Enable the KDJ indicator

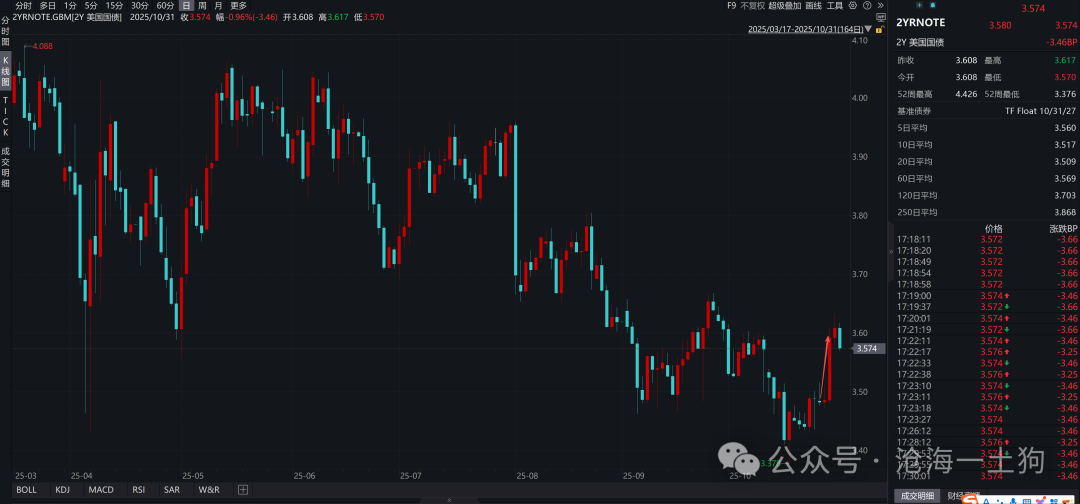tap(63, 490)
